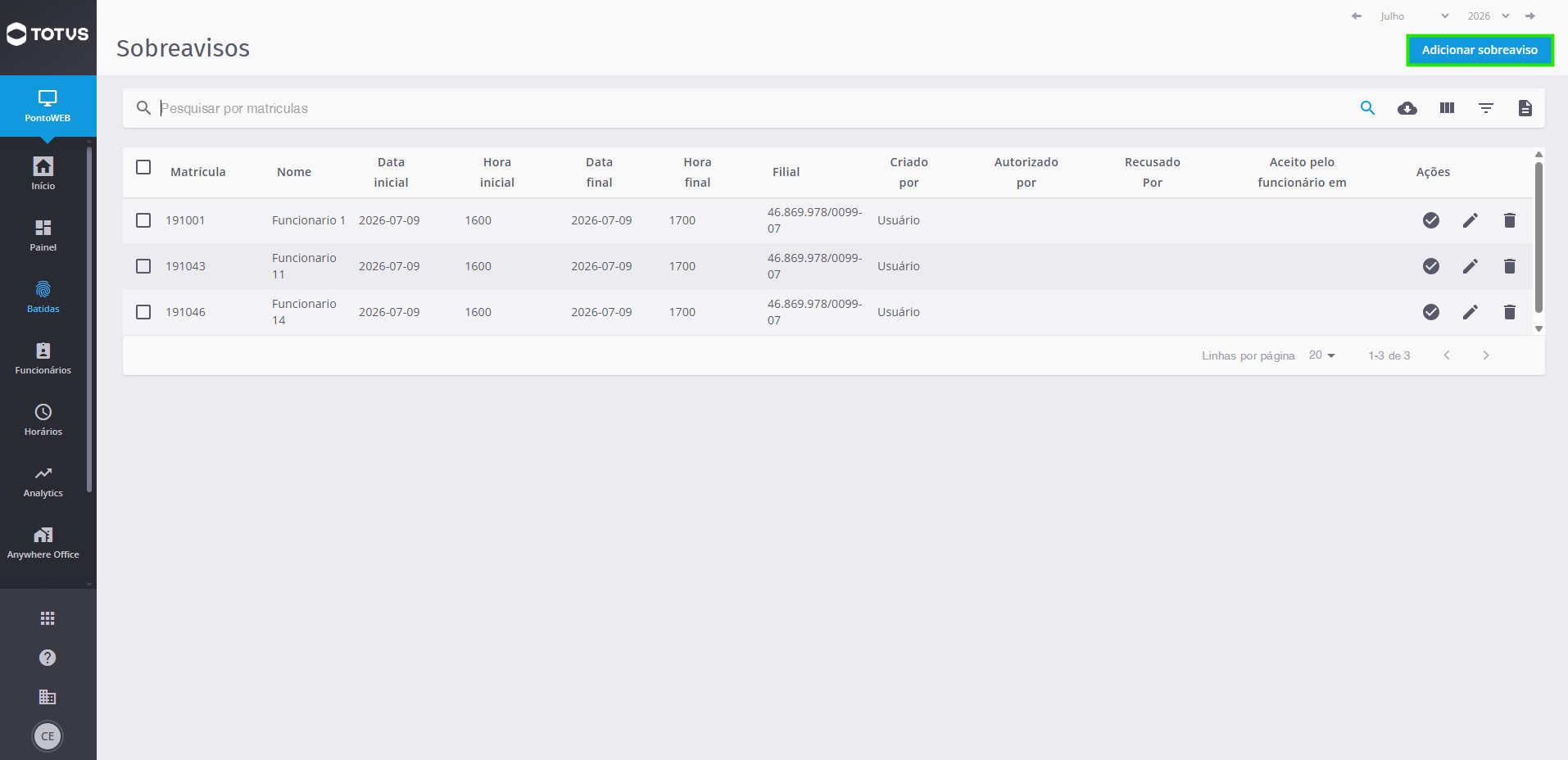Select Batidas in the sidebar

click(43, 296)
